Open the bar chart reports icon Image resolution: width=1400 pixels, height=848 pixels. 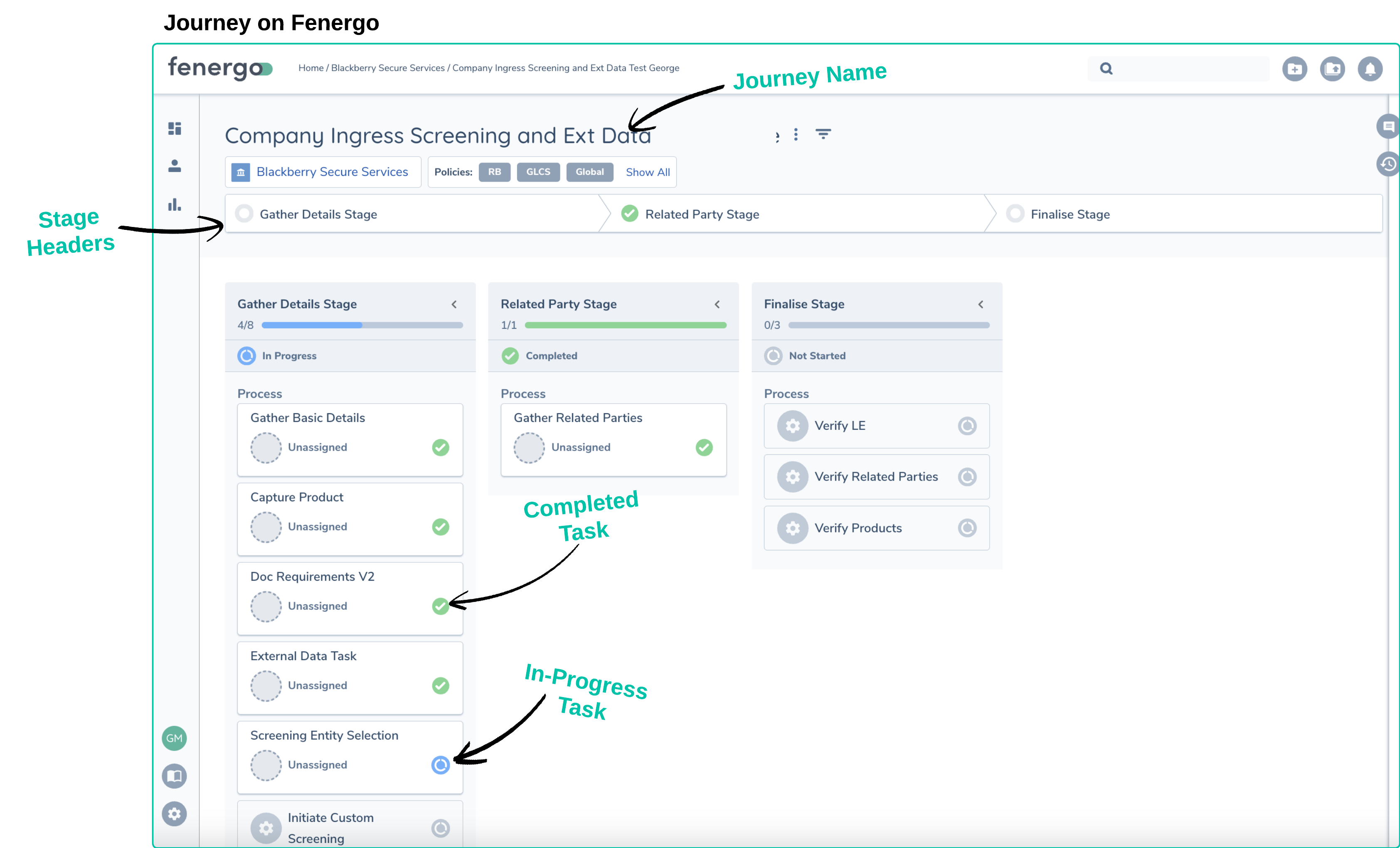[175, 205]
